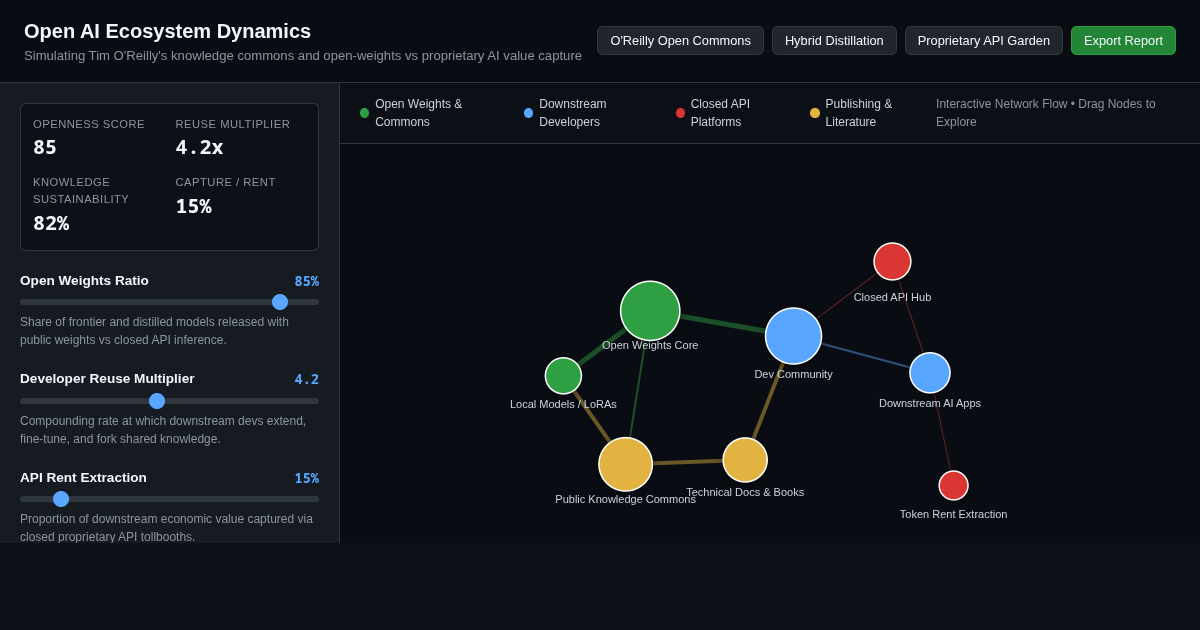Select the Token Rent Extraction node
Screen dimensions: 1200x630
pos(953,485)
